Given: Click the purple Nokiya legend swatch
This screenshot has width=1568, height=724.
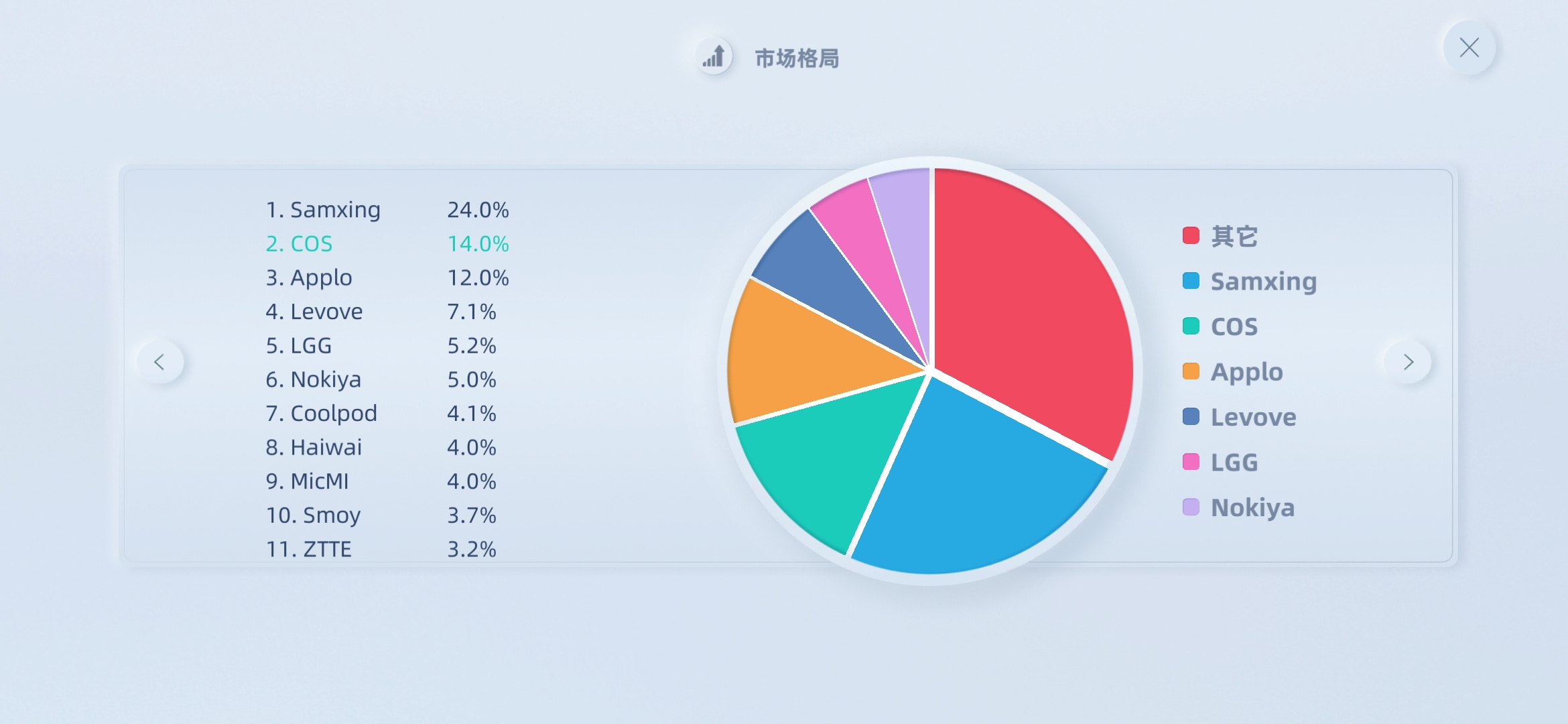Looking at the screenshot, I should (x=1191, y=507).
